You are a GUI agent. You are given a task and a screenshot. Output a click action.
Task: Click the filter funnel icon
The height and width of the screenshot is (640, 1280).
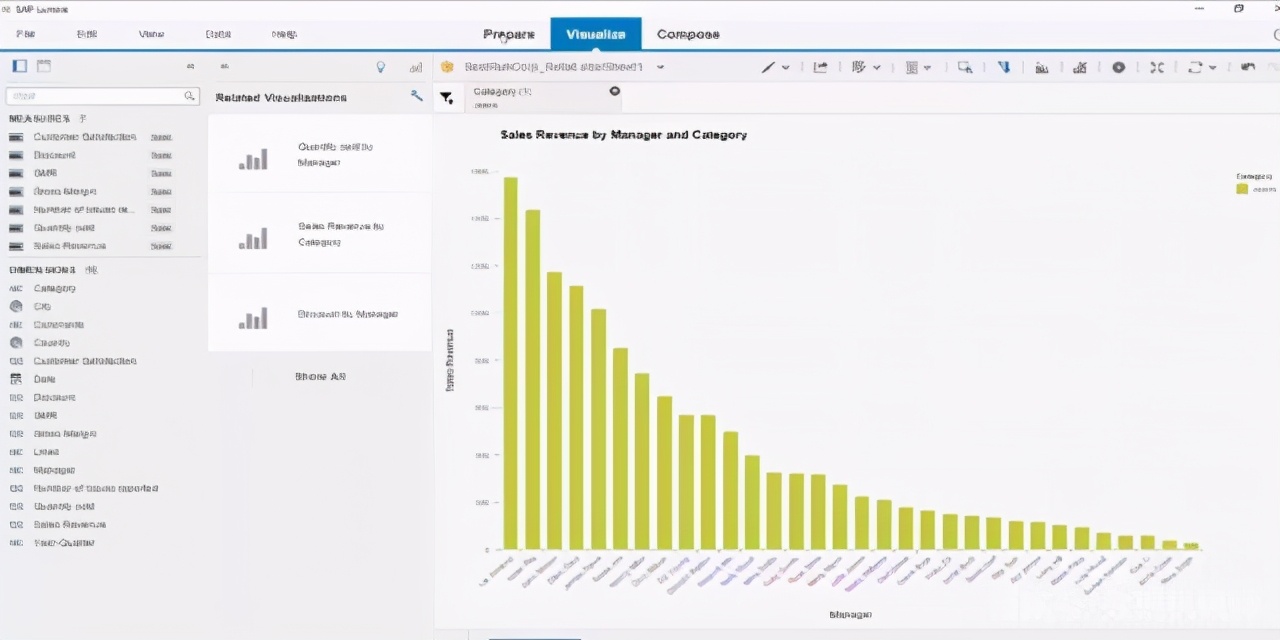tap(446, 97)
